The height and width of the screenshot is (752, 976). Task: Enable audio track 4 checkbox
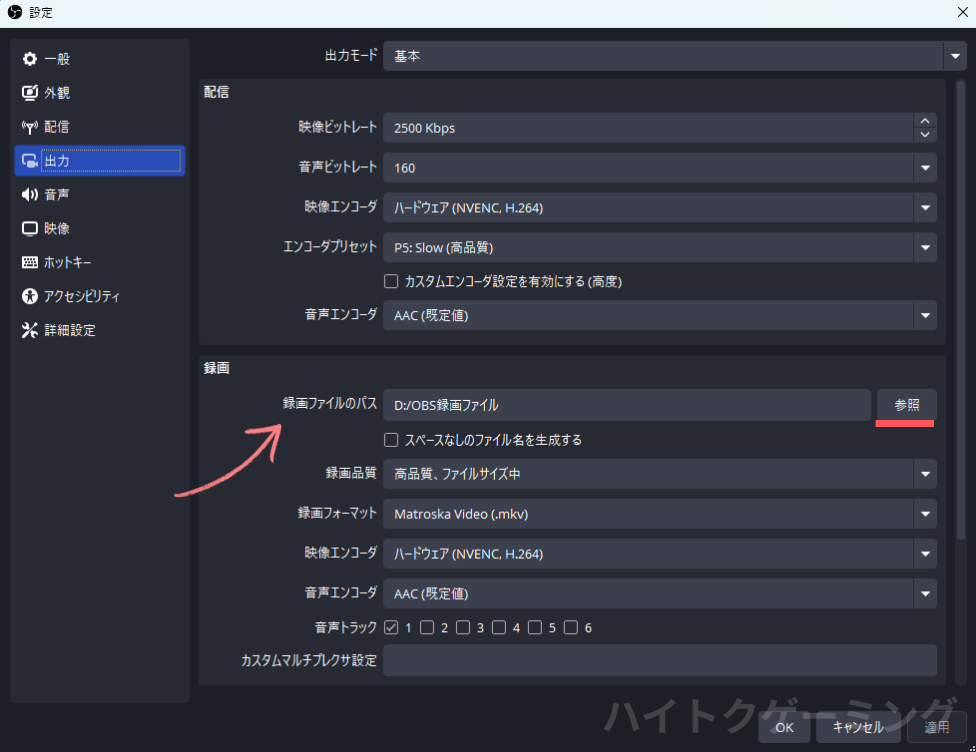(x=499, y=627)
